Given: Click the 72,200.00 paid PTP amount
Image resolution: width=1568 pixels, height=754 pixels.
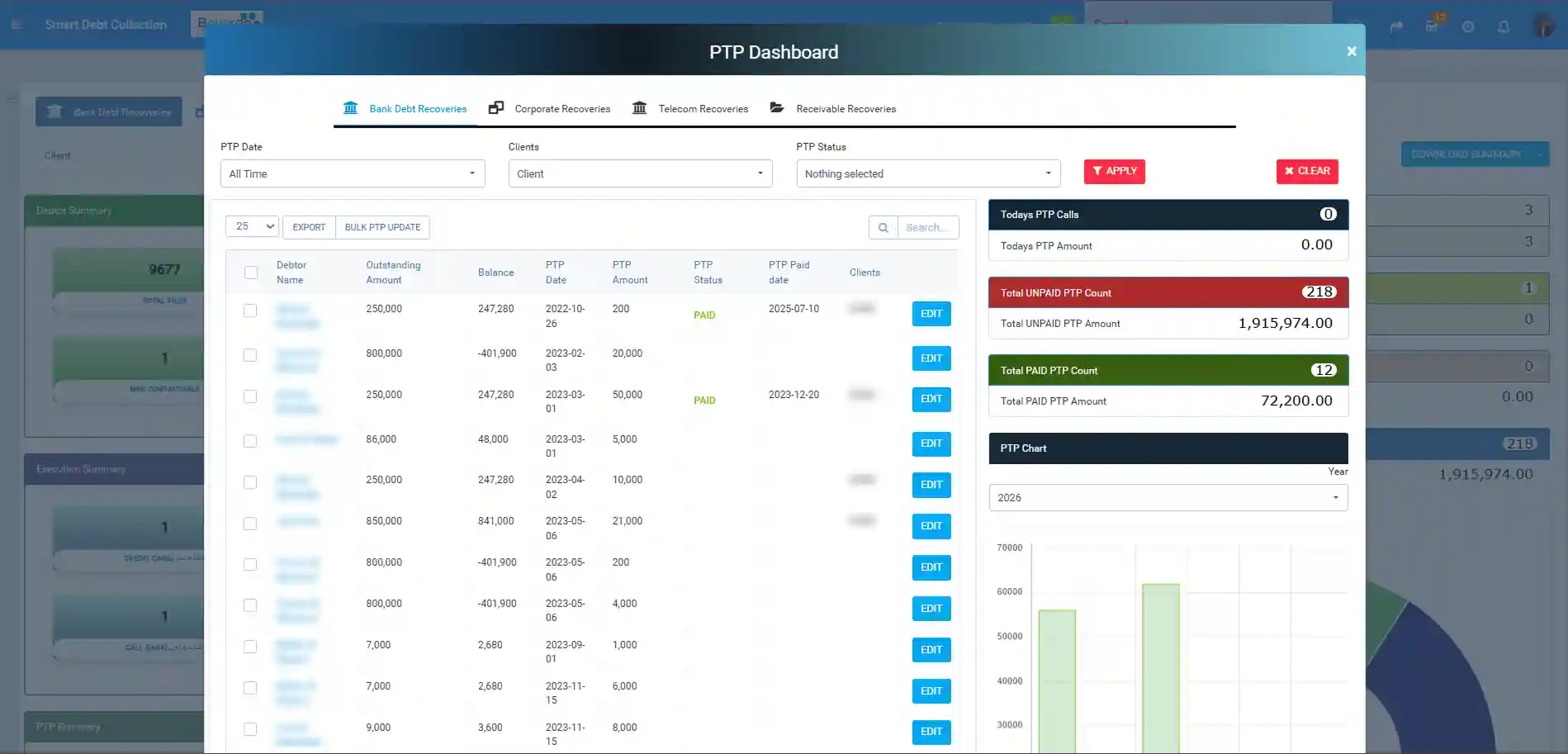Looking at the screenshot, I should pyautogui.click(x=1296, y=401).
